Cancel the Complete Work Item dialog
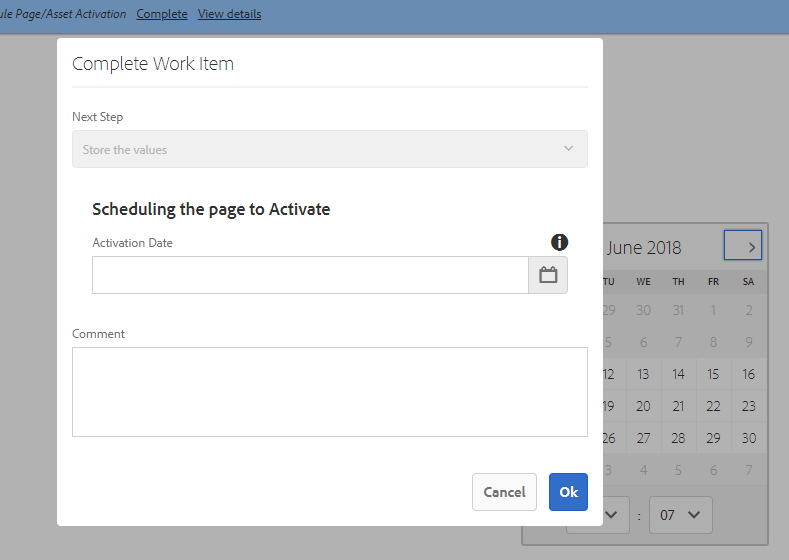 (x=504, y=492)
